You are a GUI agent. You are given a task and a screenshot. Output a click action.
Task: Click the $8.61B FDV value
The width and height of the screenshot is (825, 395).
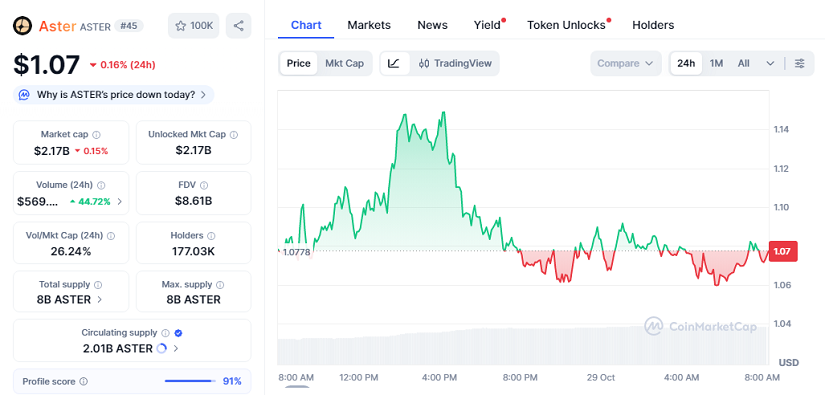coord(194,200)
